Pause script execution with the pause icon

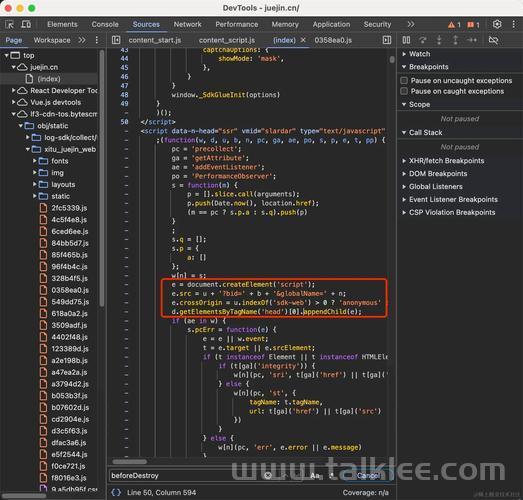[406, 40]
